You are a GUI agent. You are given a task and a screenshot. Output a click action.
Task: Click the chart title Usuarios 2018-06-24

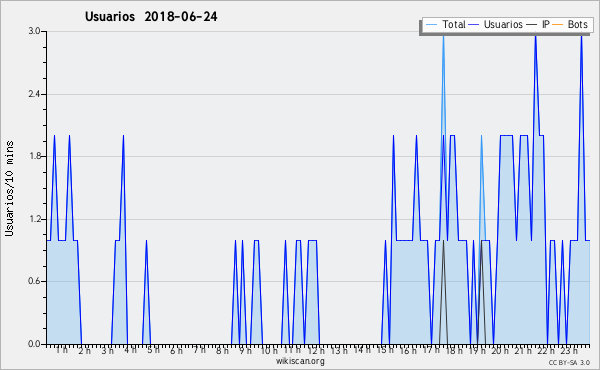click(x=151, y=16)
